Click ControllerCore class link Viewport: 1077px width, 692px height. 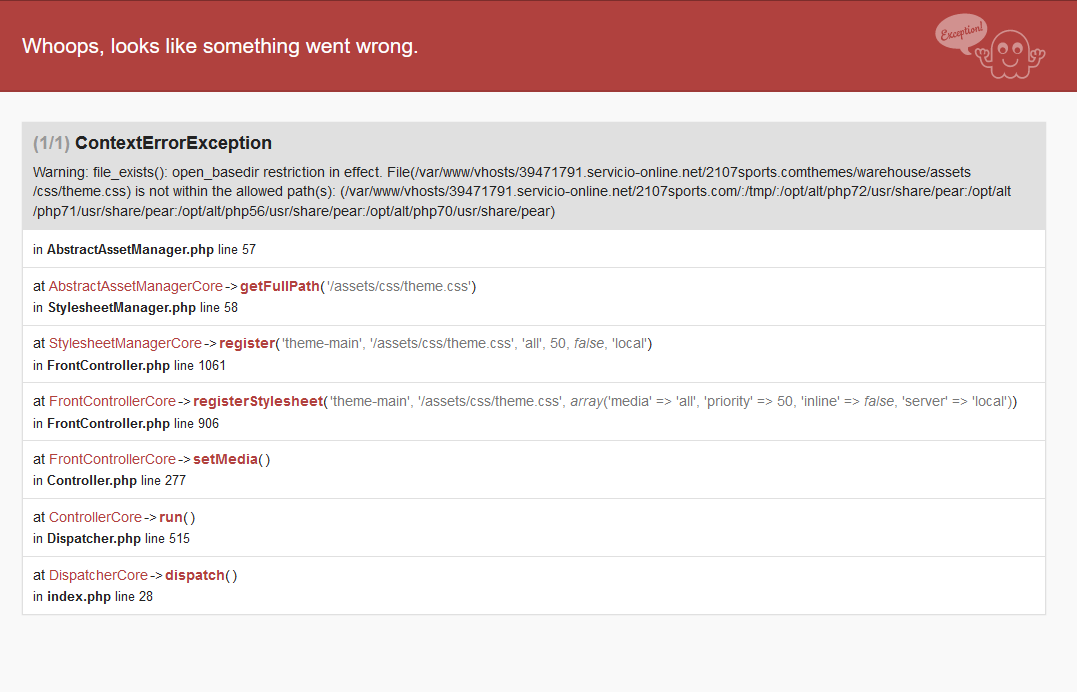click(95, 518)
